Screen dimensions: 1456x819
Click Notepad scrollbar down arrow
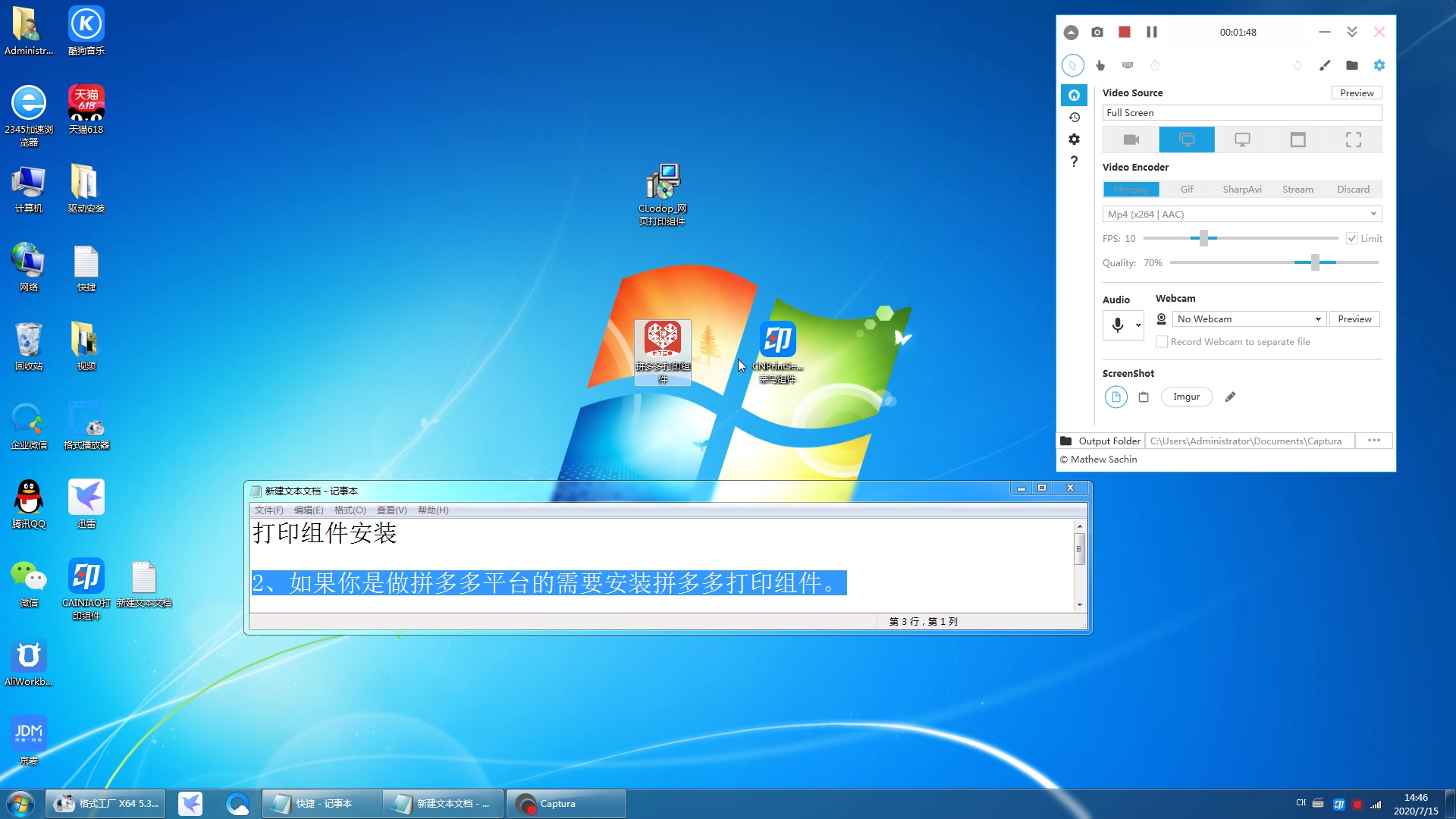[1080, 605]
